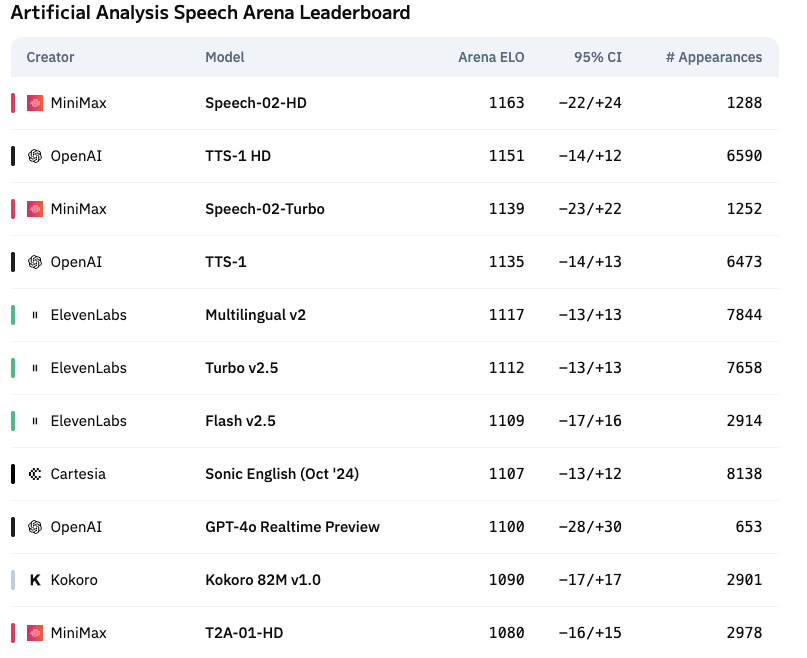Click the green color bar beside Turbo v2.5
This screenshot has width=807, height=658.
[x=13, y=368]
